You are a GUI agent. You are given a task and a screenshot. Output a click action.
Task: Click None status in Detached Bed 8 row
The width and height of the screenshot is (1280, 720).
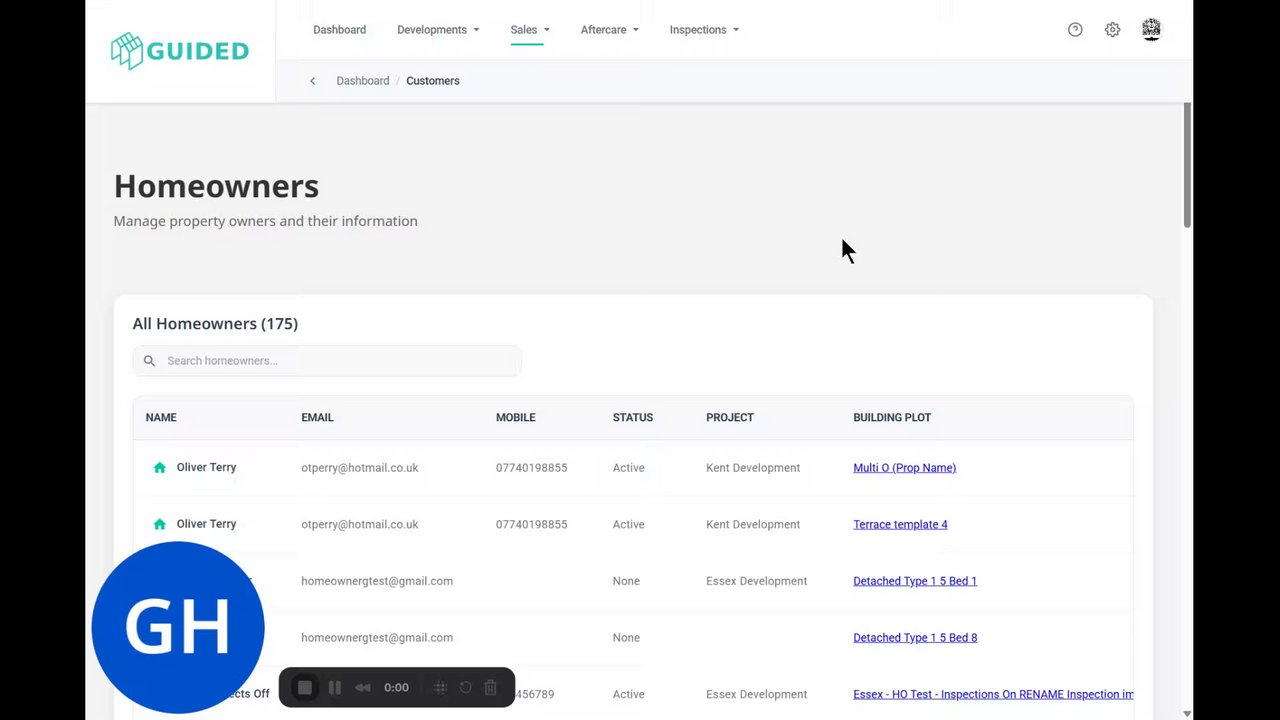(626, 637)
